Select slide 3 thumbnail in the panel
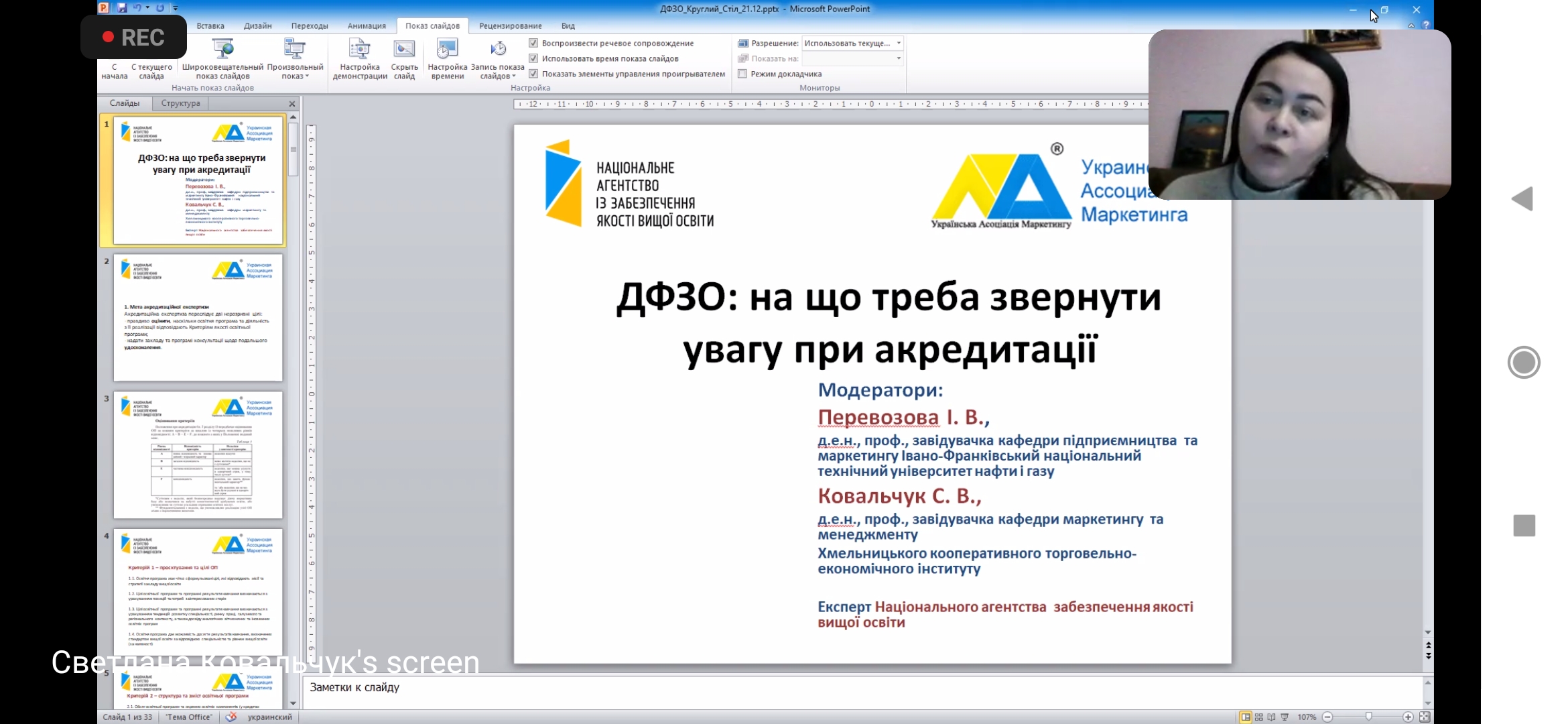Viewport: 1568px width, 724px height. [x=198, y=455]
